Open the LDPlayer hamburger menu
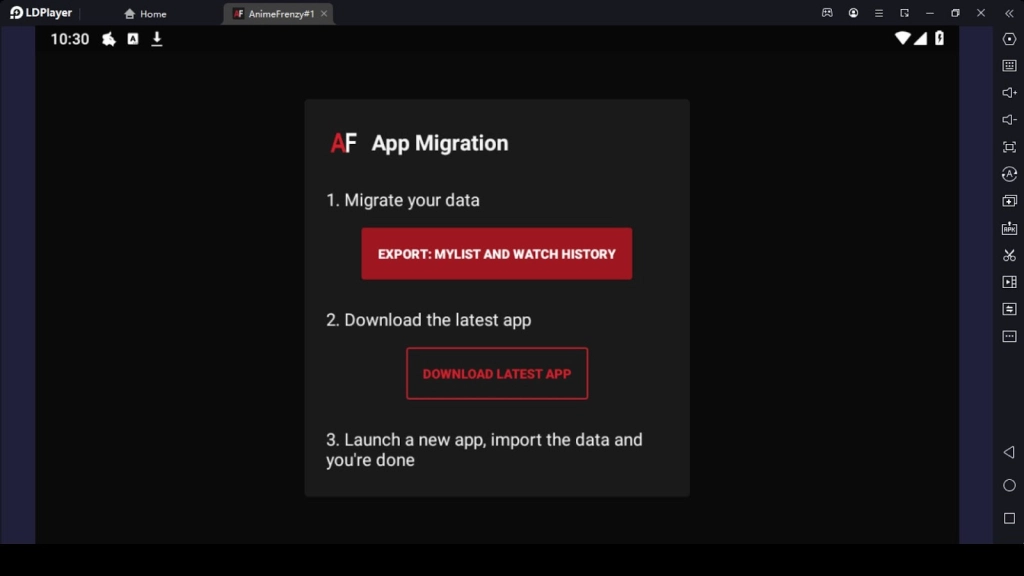The height and width of the screenshot is (576, 1024). coord(878,13)
